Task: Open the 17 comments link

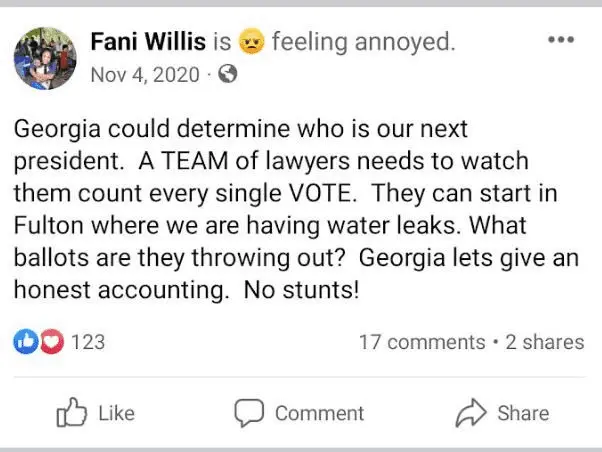Action: [x=421, y=342]
